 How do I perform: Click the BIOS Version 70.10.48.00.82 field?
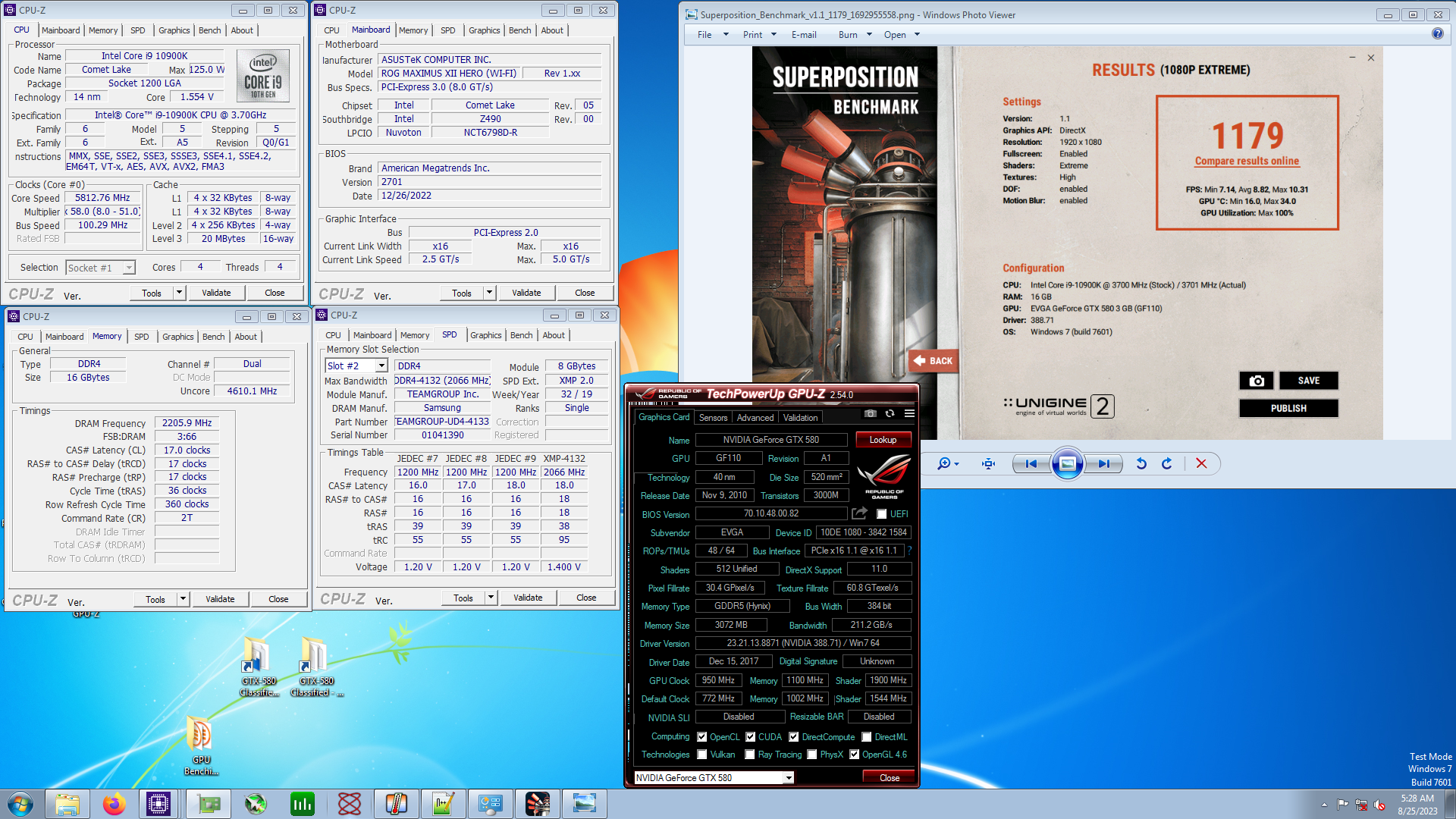(770, 513)
